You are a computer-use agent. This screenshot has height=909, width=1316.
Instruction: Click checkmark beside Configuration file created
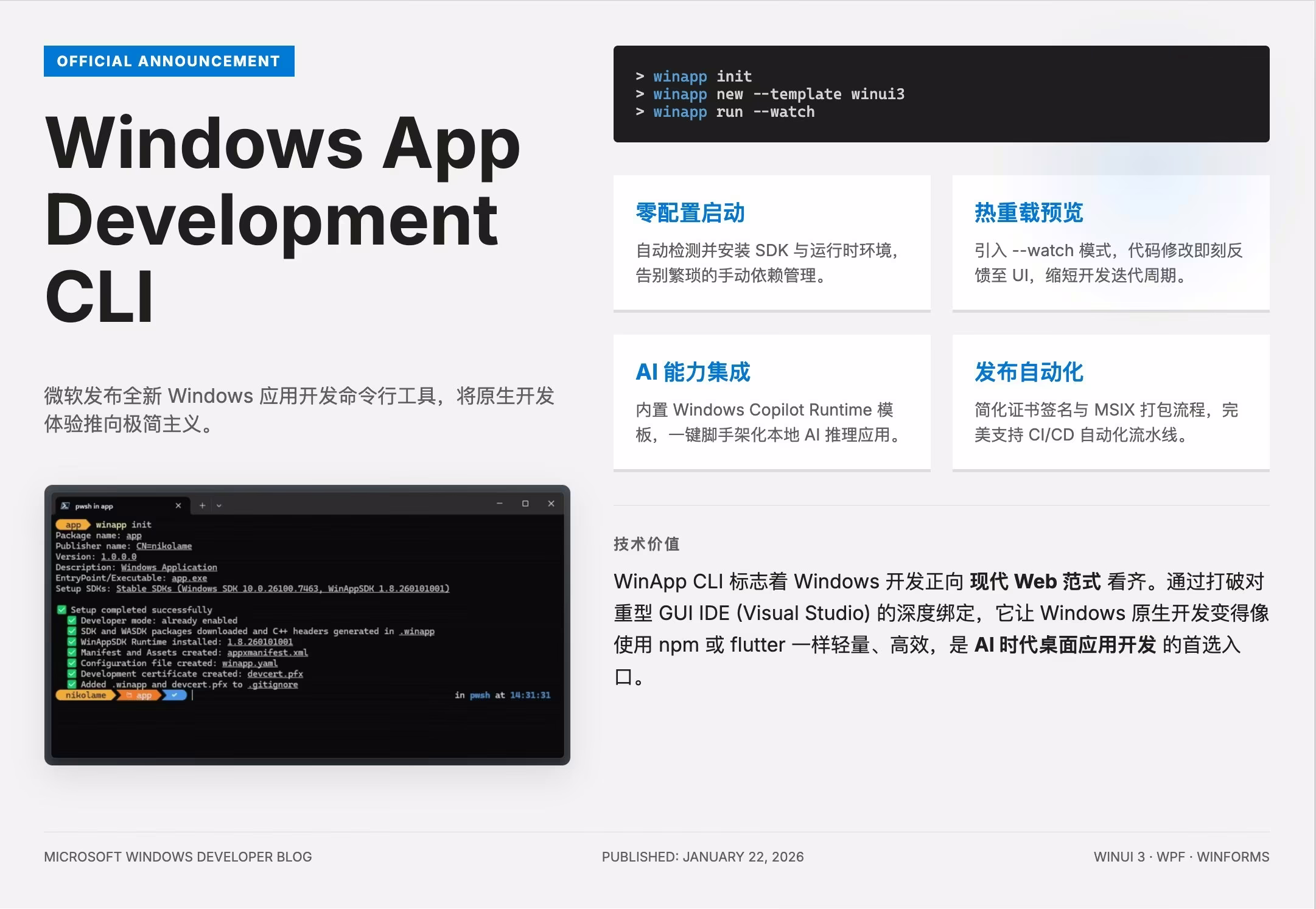[72, 663]
